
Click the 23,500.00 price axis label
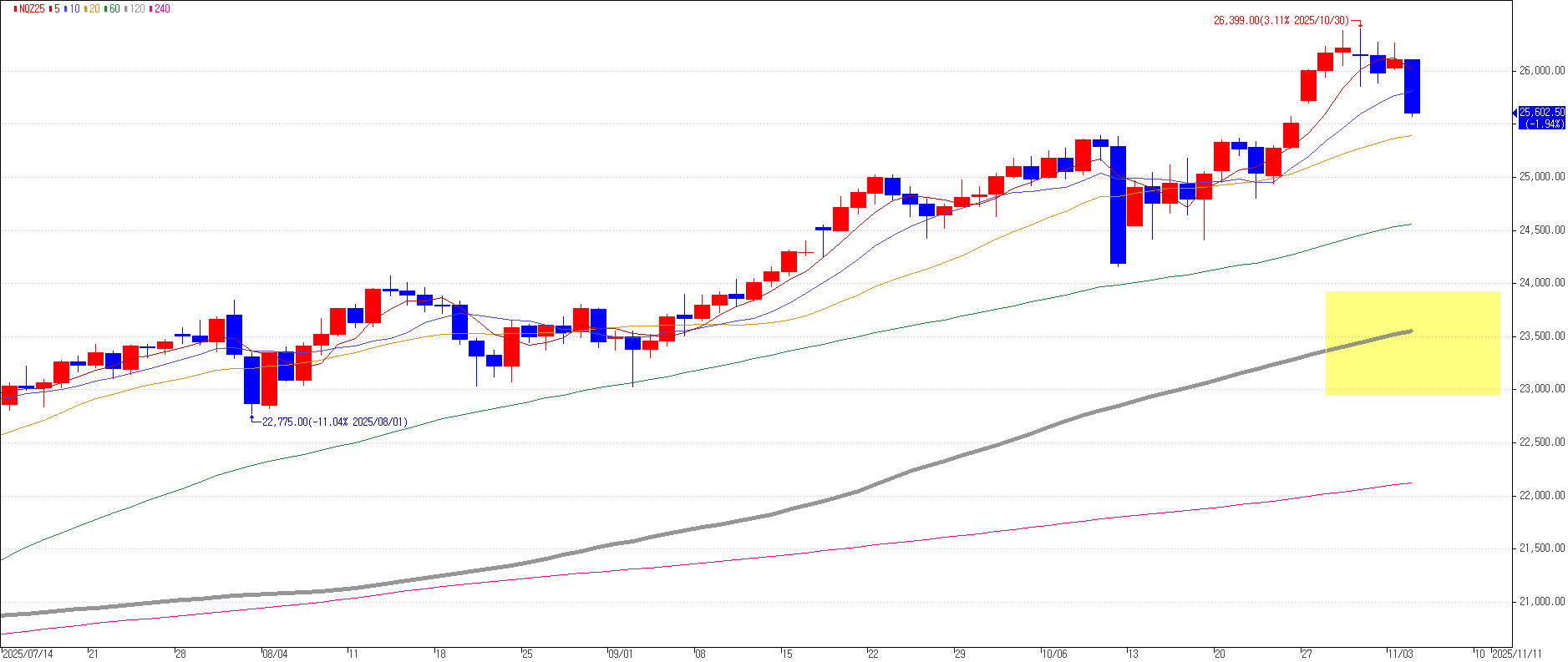[x=1543, y=336]
